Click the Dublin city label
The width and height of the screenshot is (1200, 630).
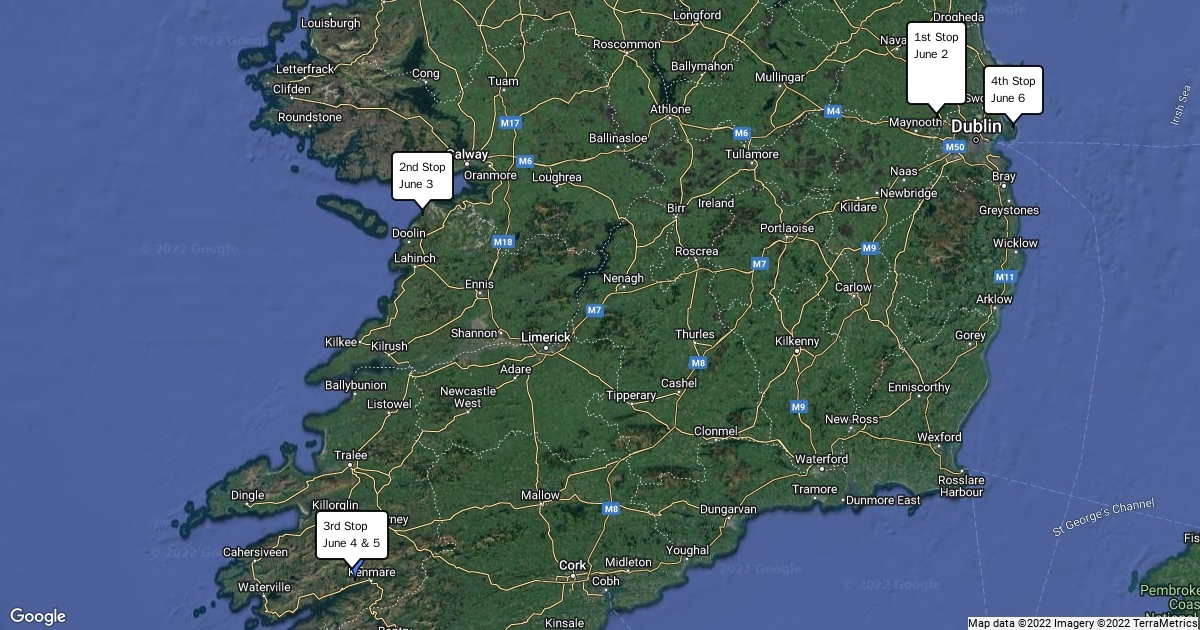tap(976, 127)
